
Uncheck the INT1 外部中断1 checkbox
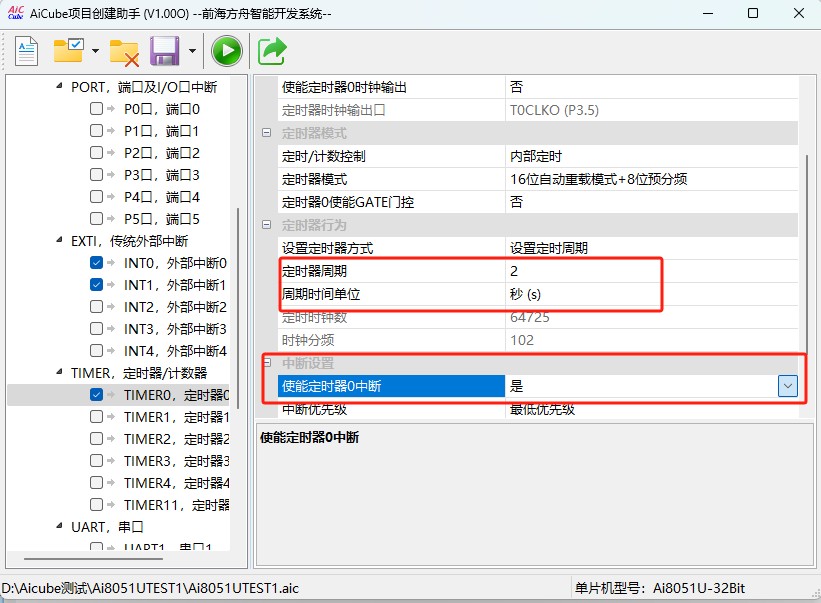click(96, 284)
